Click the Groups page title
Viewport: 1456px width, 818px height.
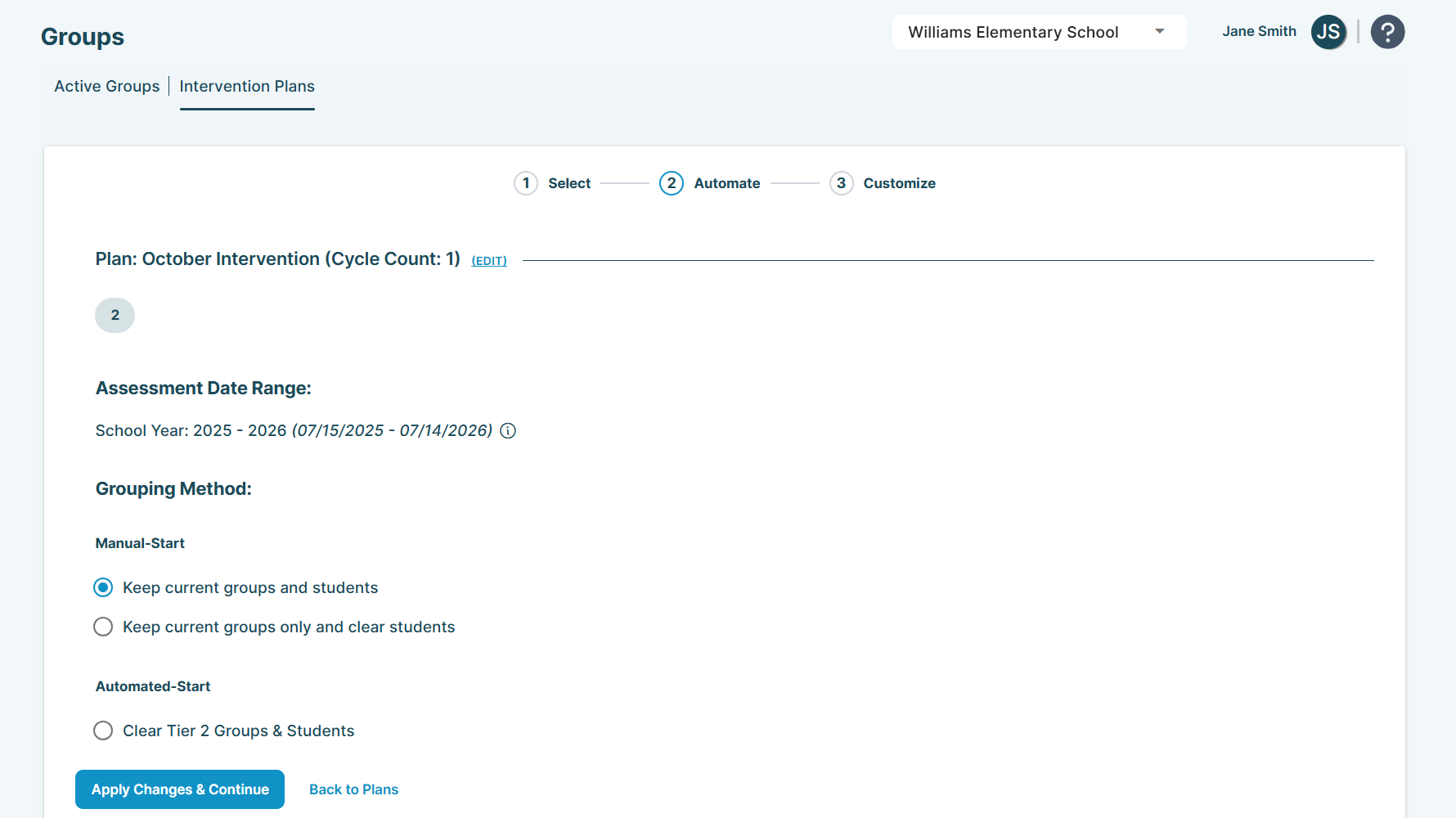point(83,37)
